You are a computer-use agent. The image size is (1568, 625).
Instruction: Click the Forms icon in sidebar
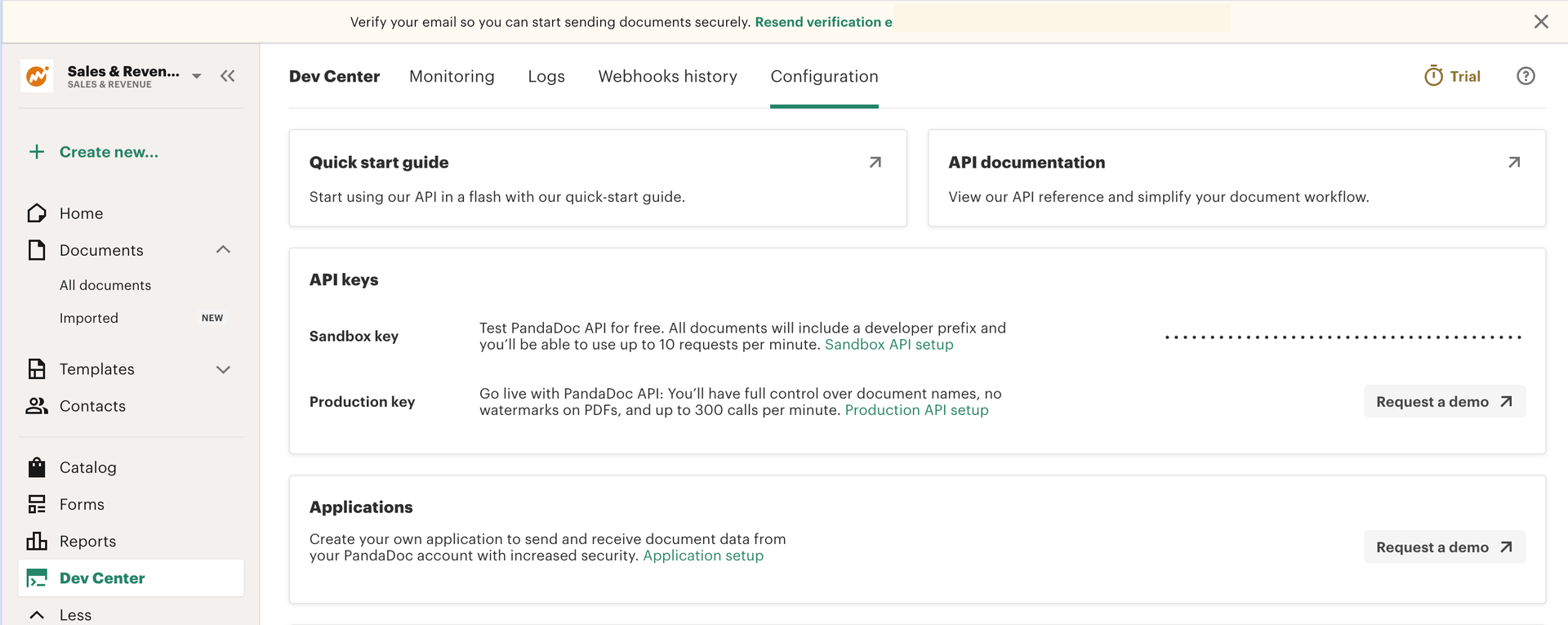point(37,504)
